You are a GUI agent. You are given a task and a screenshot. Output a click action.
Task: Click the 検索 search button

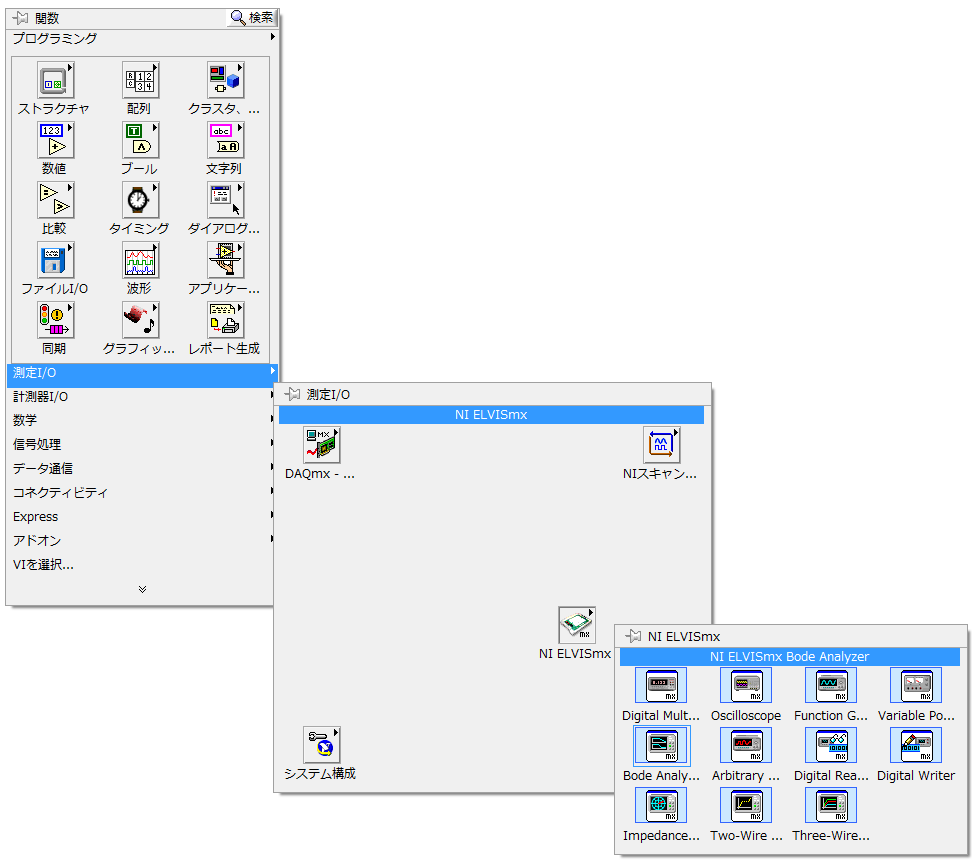[252, 18]
